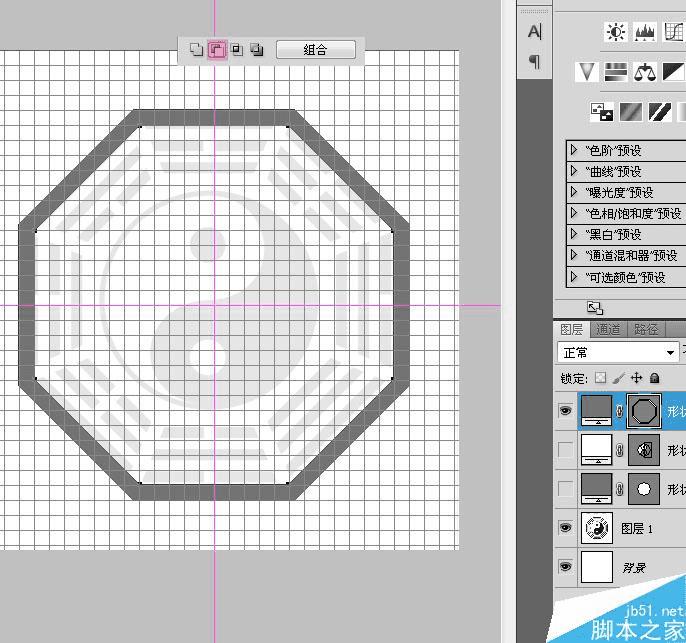Screen dimensions: 686x643
Task: Expand the 黑白 presets group
Action: [x=574, y=234]
